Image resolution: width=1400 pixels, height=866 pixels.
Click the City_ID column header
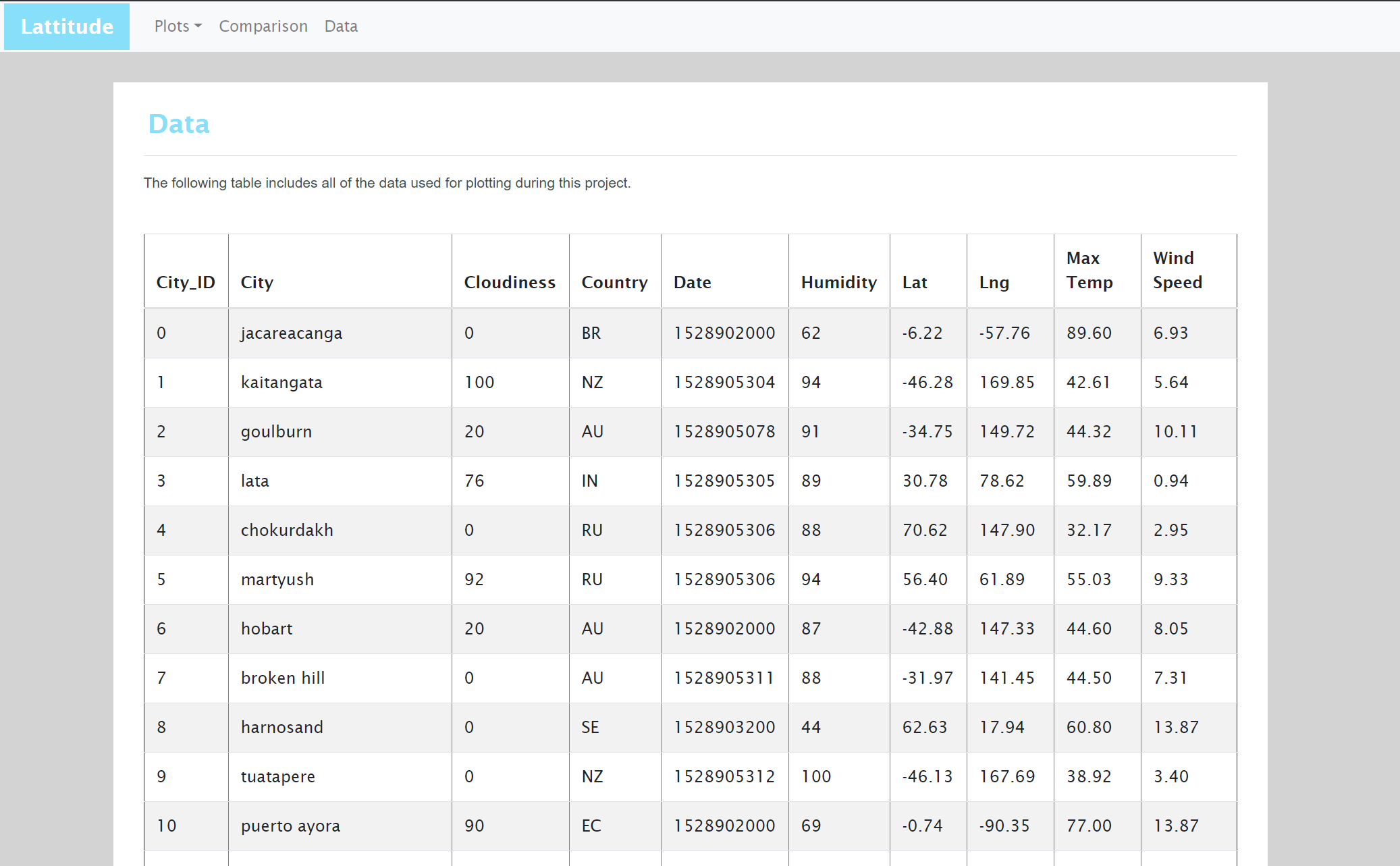click(186, 282)
